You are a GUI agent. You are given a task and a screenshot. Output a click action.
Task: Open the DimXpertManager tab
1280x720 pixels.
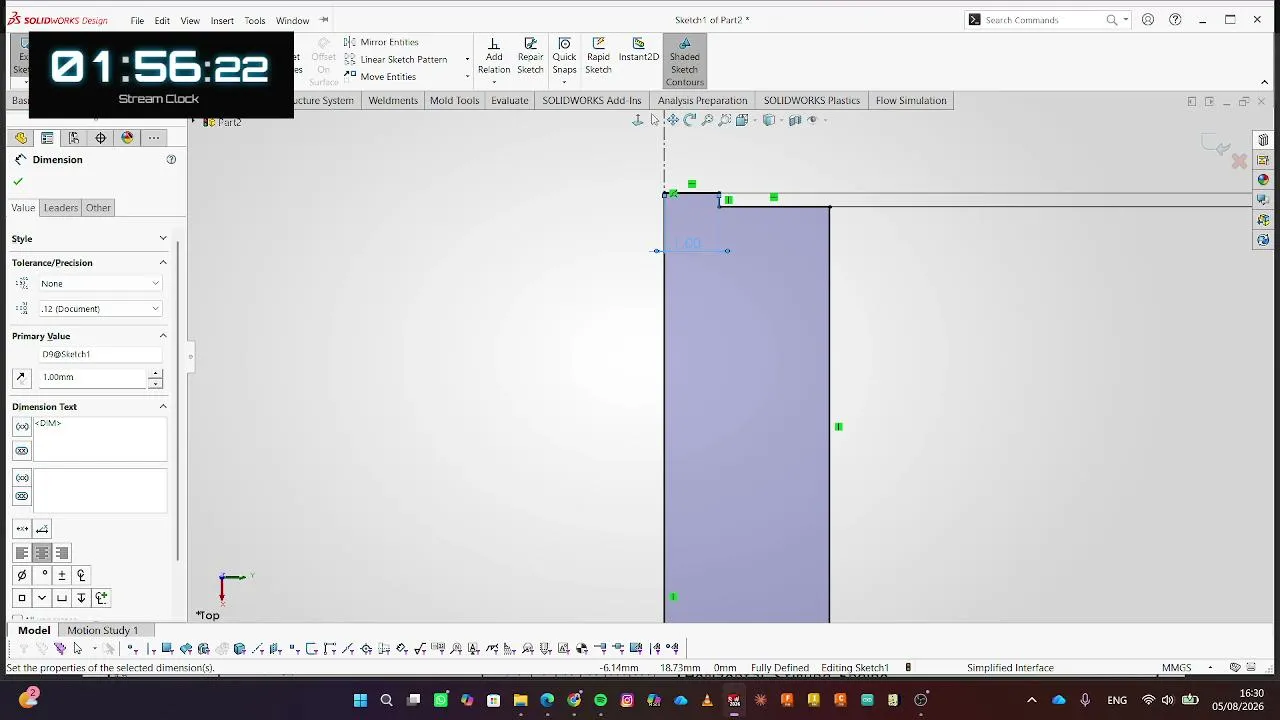point(100,138)
